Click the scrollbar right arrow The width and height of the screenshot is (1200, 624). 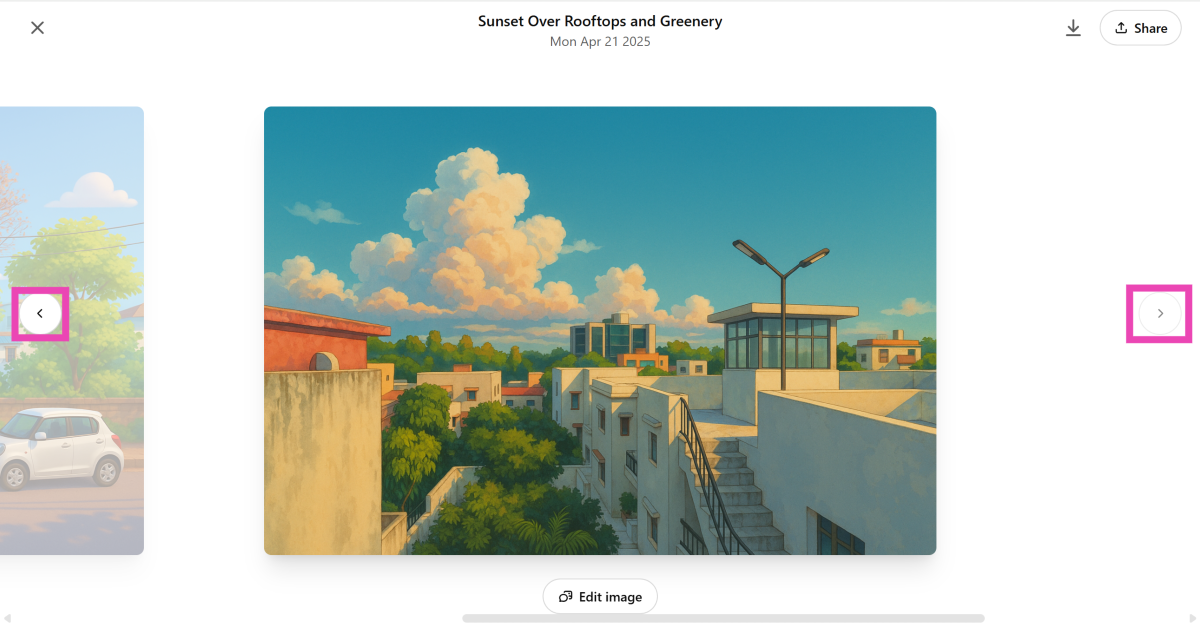(1193, 618)
